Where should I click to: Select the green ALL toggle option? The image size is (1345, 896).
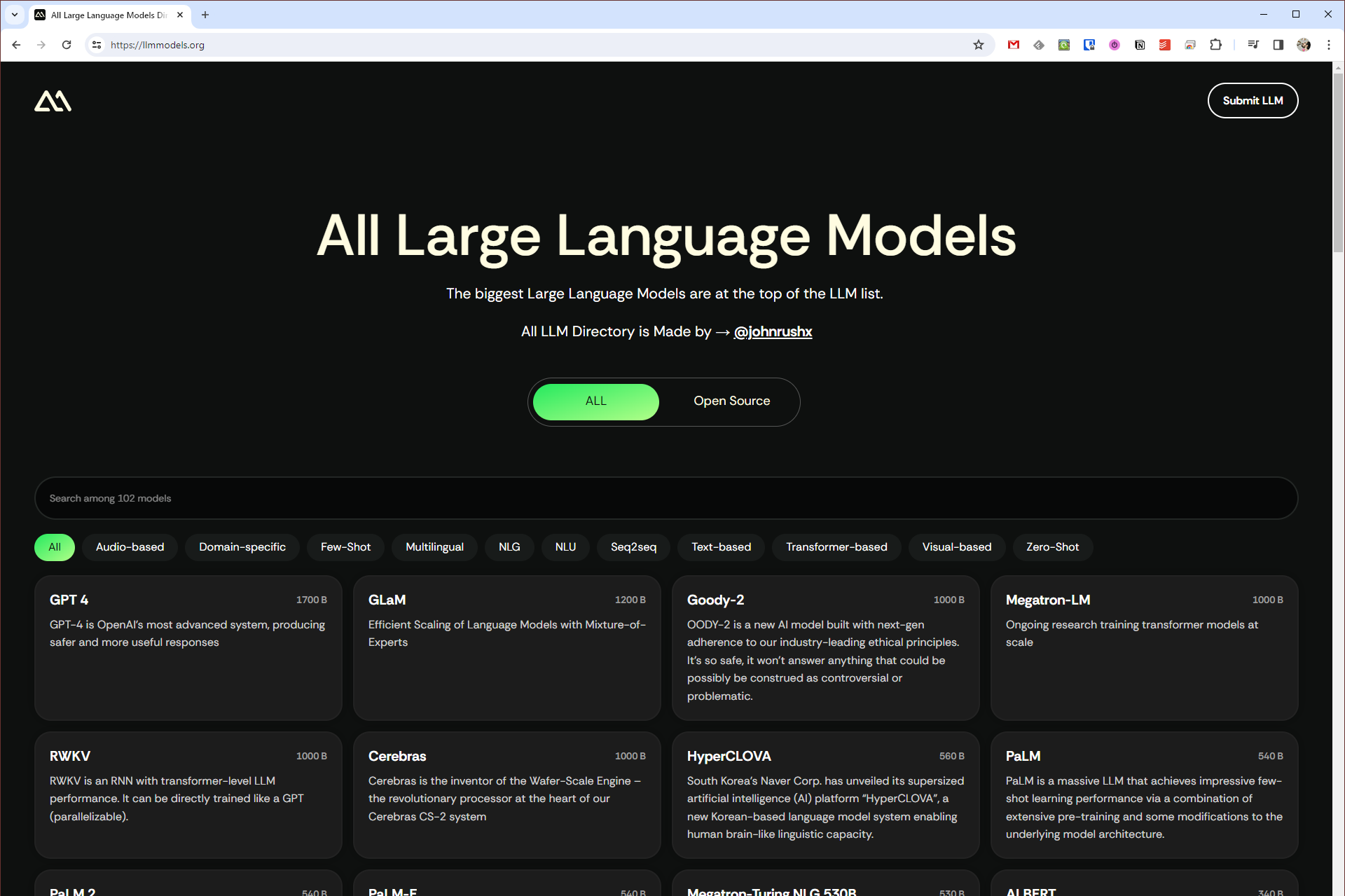595,401
